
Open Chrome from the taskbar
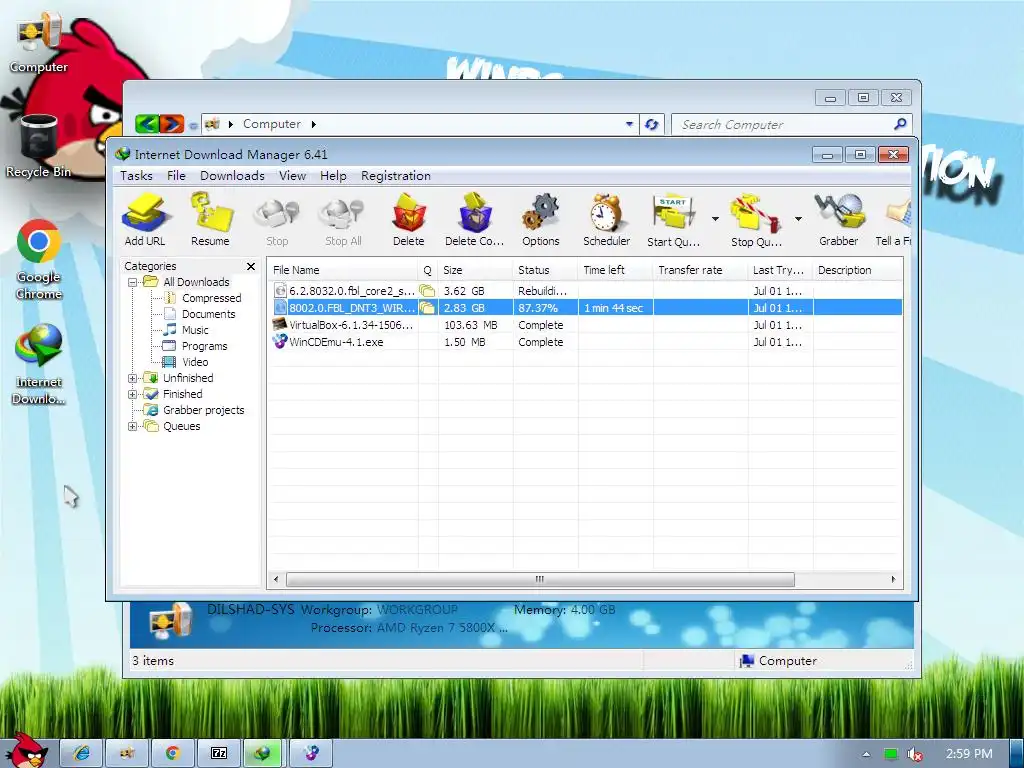(172, 753)
